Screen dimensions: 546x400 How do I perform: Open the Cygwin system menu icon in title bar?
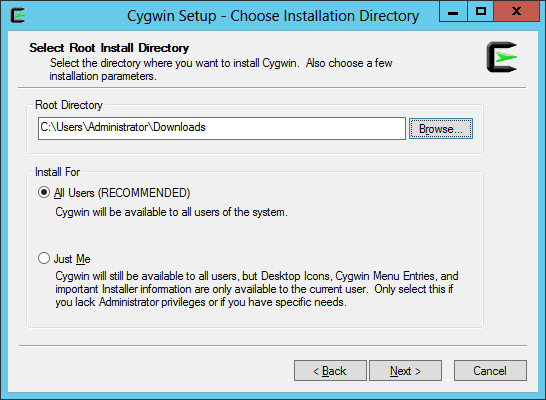point(18,15)
